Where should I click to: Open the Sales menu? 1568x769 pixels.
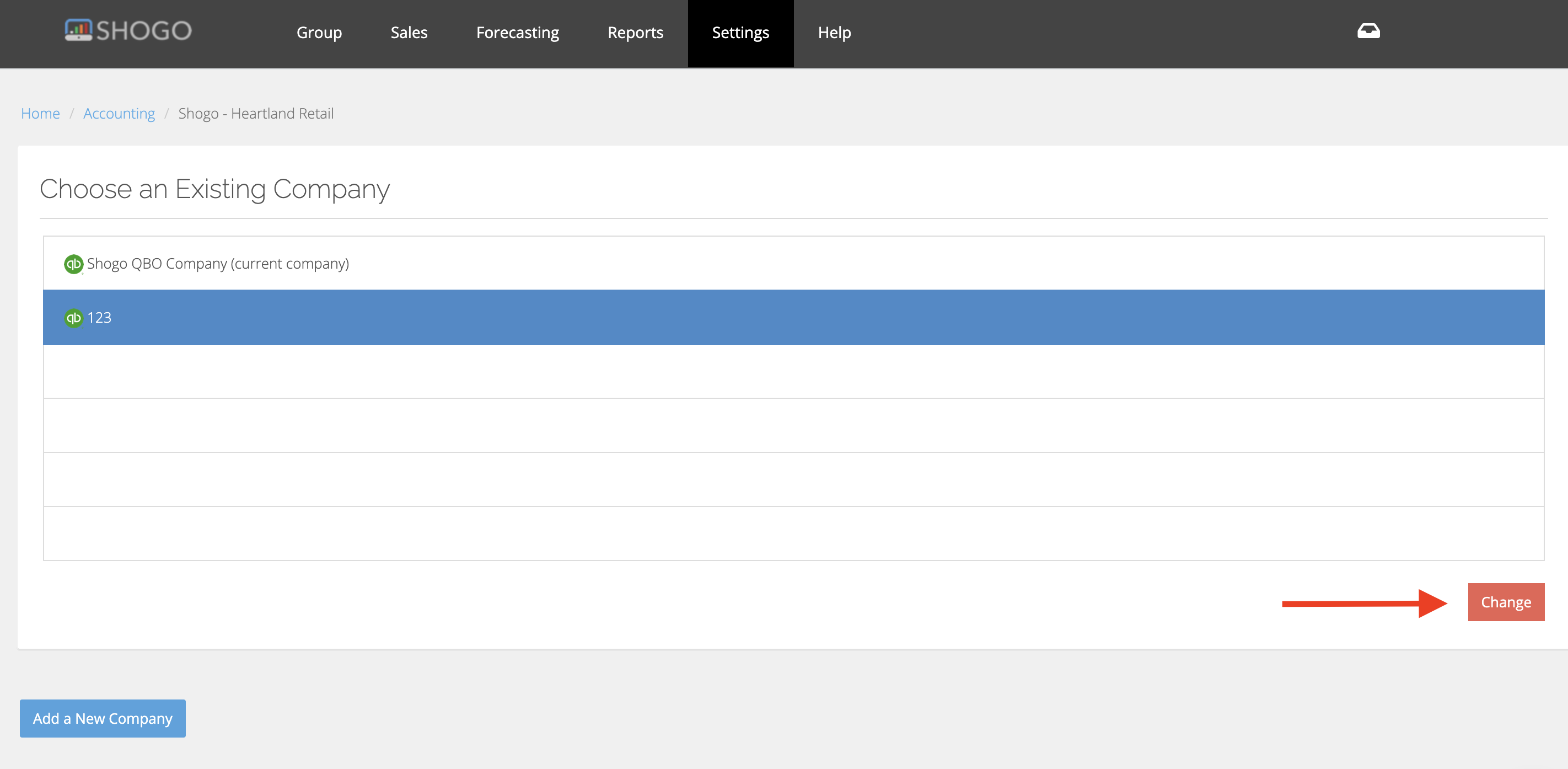[x=409, y=32]
